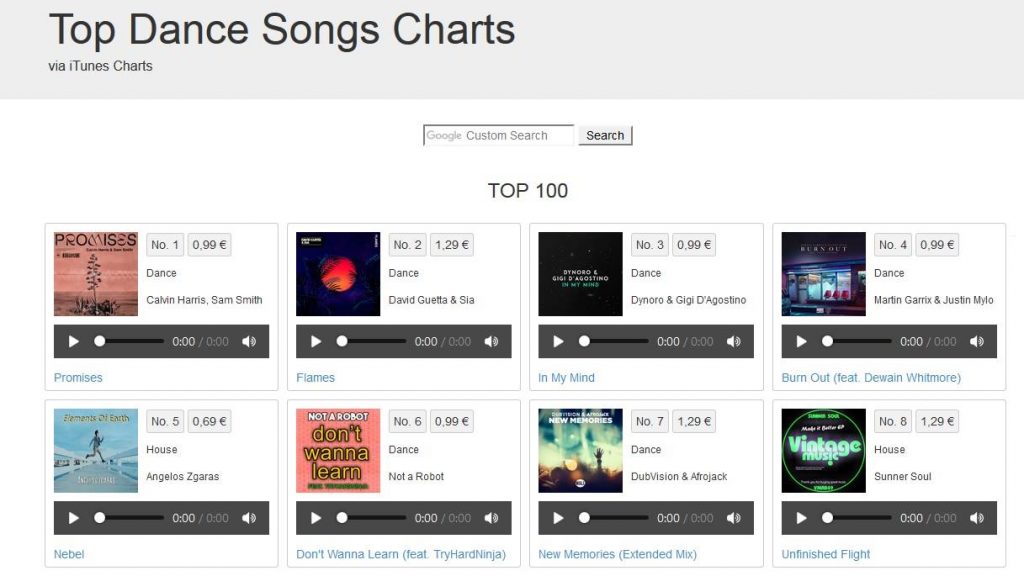
Task: Open Burn Out (feat. Dewain Whitmore) link
Action: click(871, 377)
